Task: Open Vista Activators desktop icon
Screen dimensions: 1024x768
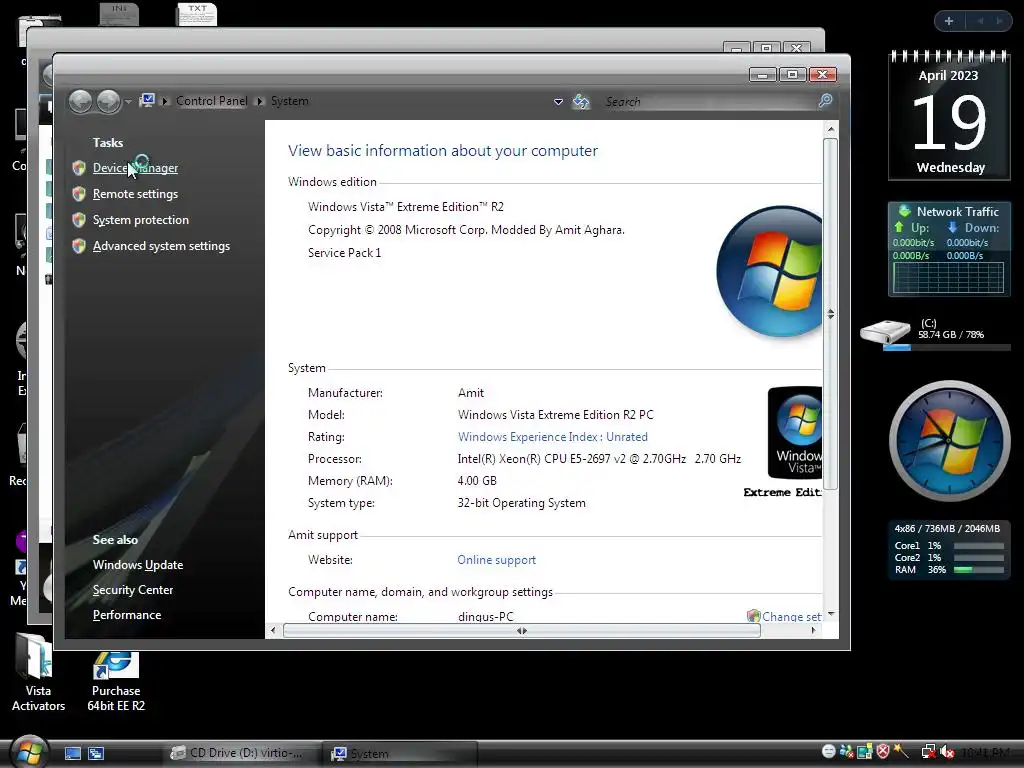Action: point(38,673)
